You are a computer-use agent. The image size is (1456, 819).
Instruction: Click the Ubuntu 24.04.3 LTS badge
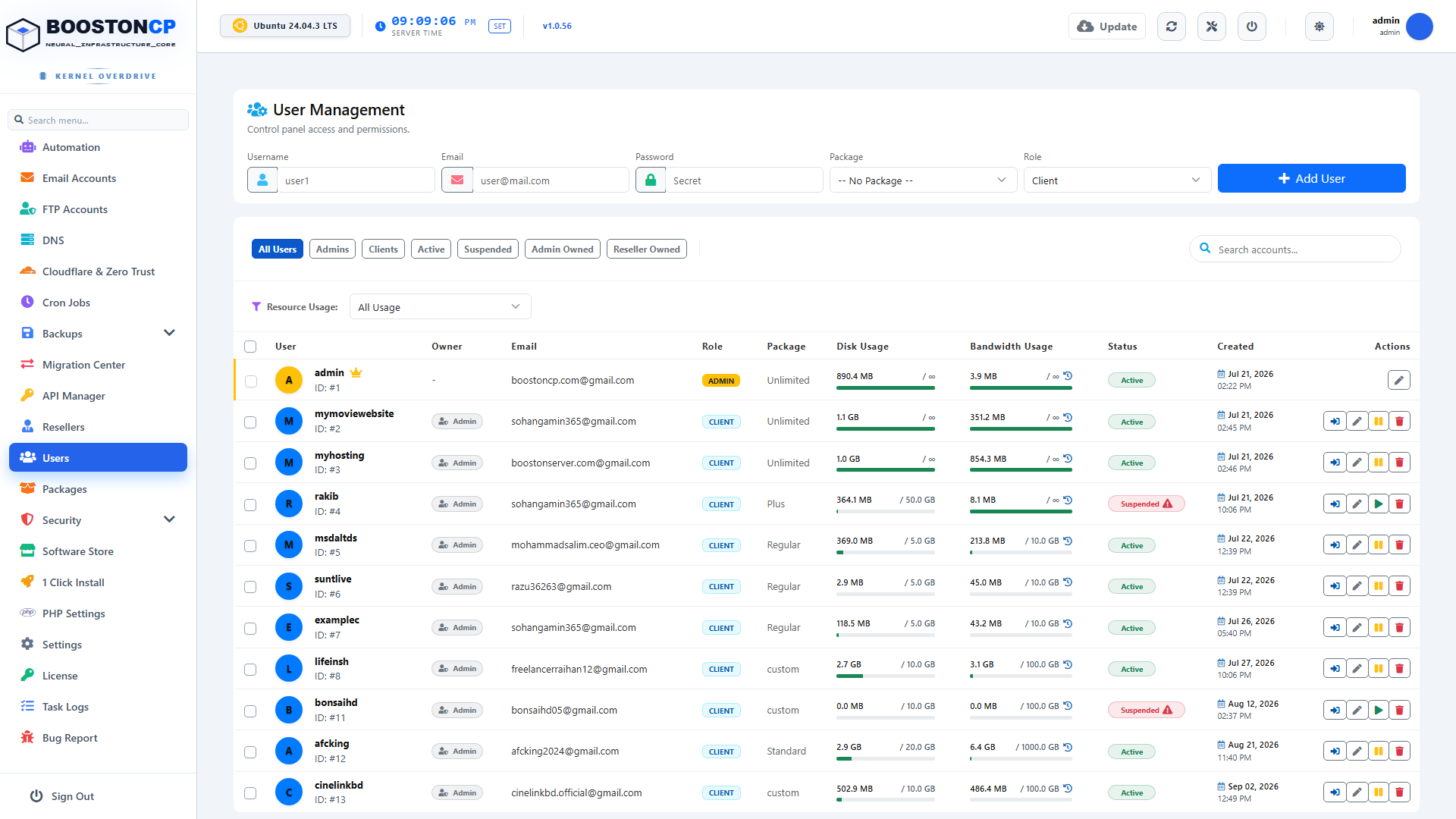click(285, 26)
